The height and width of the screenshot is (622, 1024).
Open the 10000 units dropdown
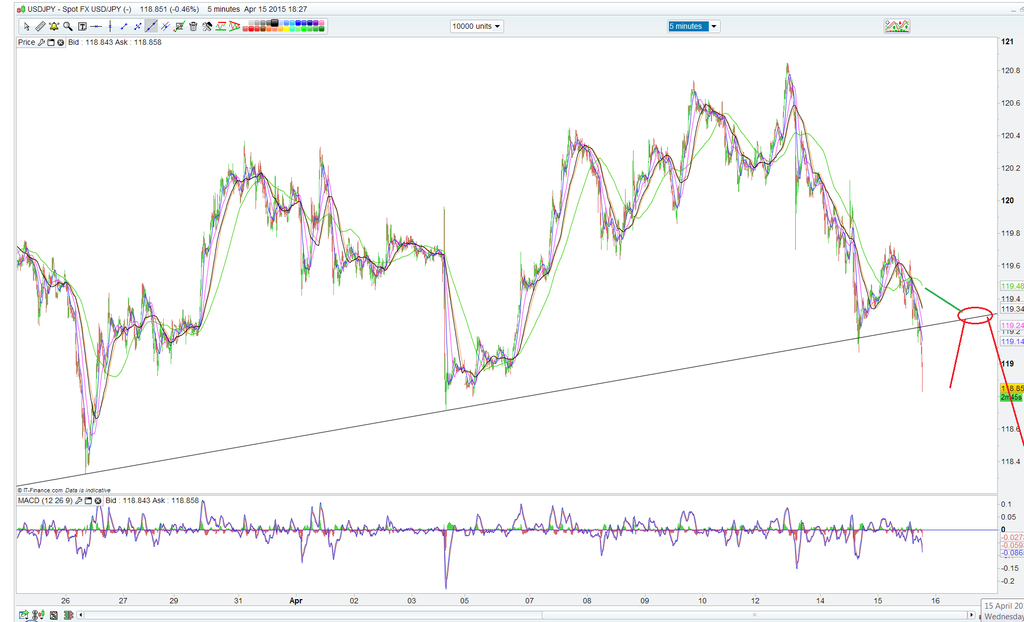click(x=477, y=26)
